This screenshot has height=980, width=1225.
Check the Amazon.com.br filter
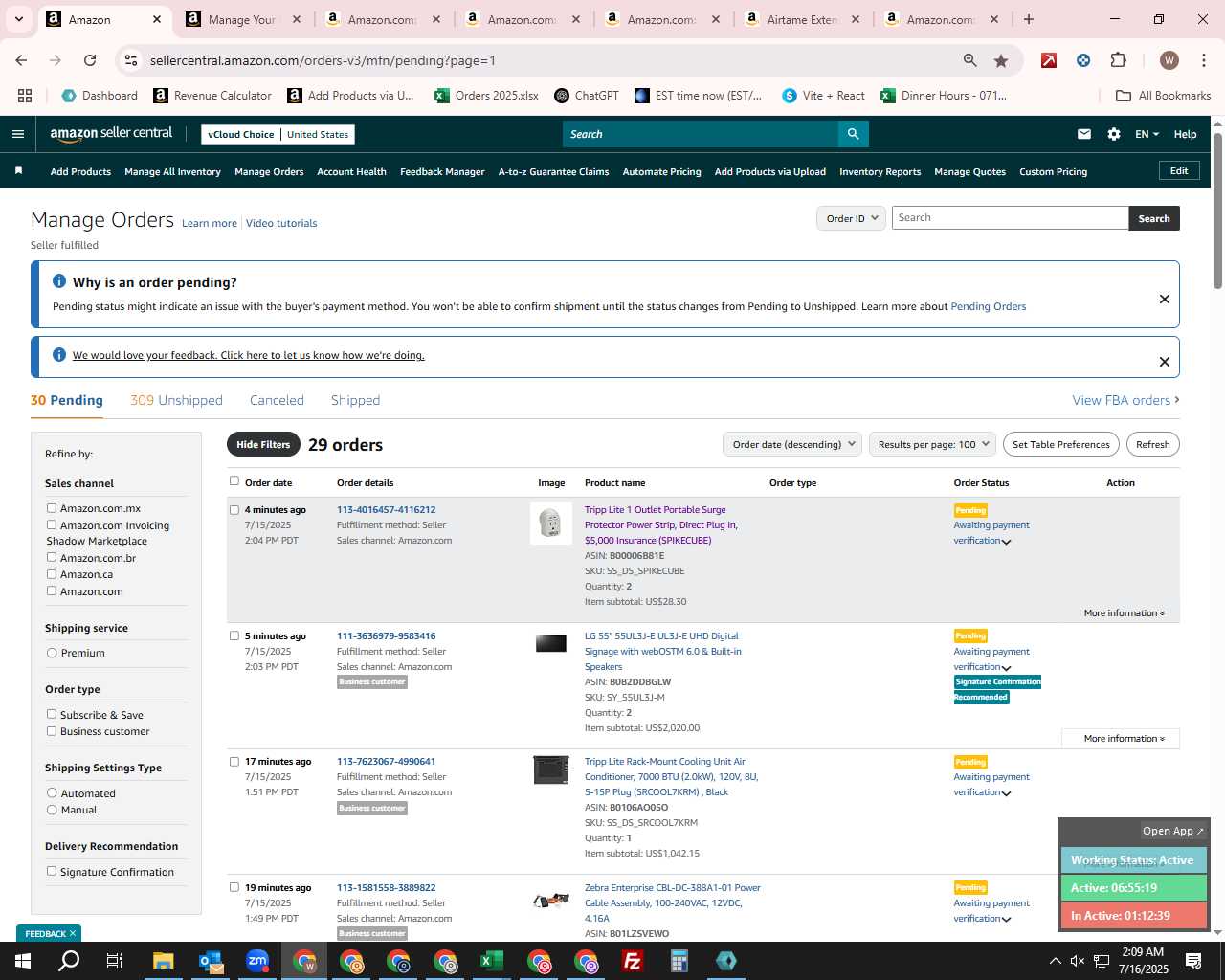[x=52, y=557]
